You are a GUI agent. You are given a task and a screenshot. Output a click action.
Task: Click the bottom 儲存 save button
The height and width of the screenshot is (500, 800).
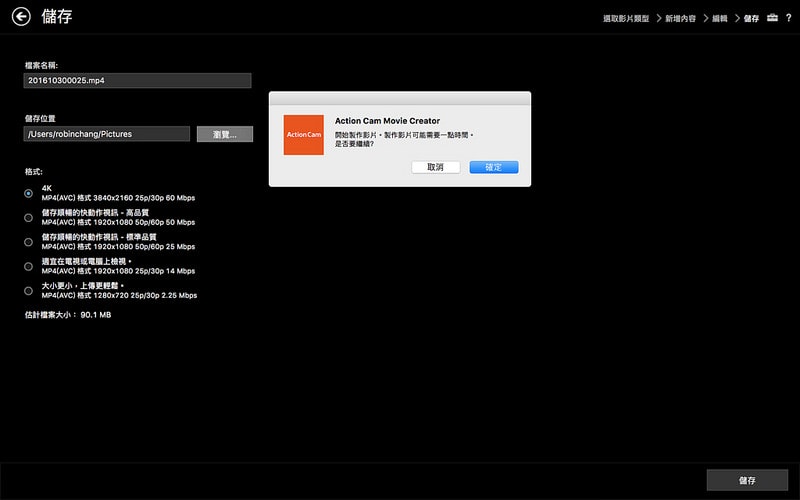point(747,480)
